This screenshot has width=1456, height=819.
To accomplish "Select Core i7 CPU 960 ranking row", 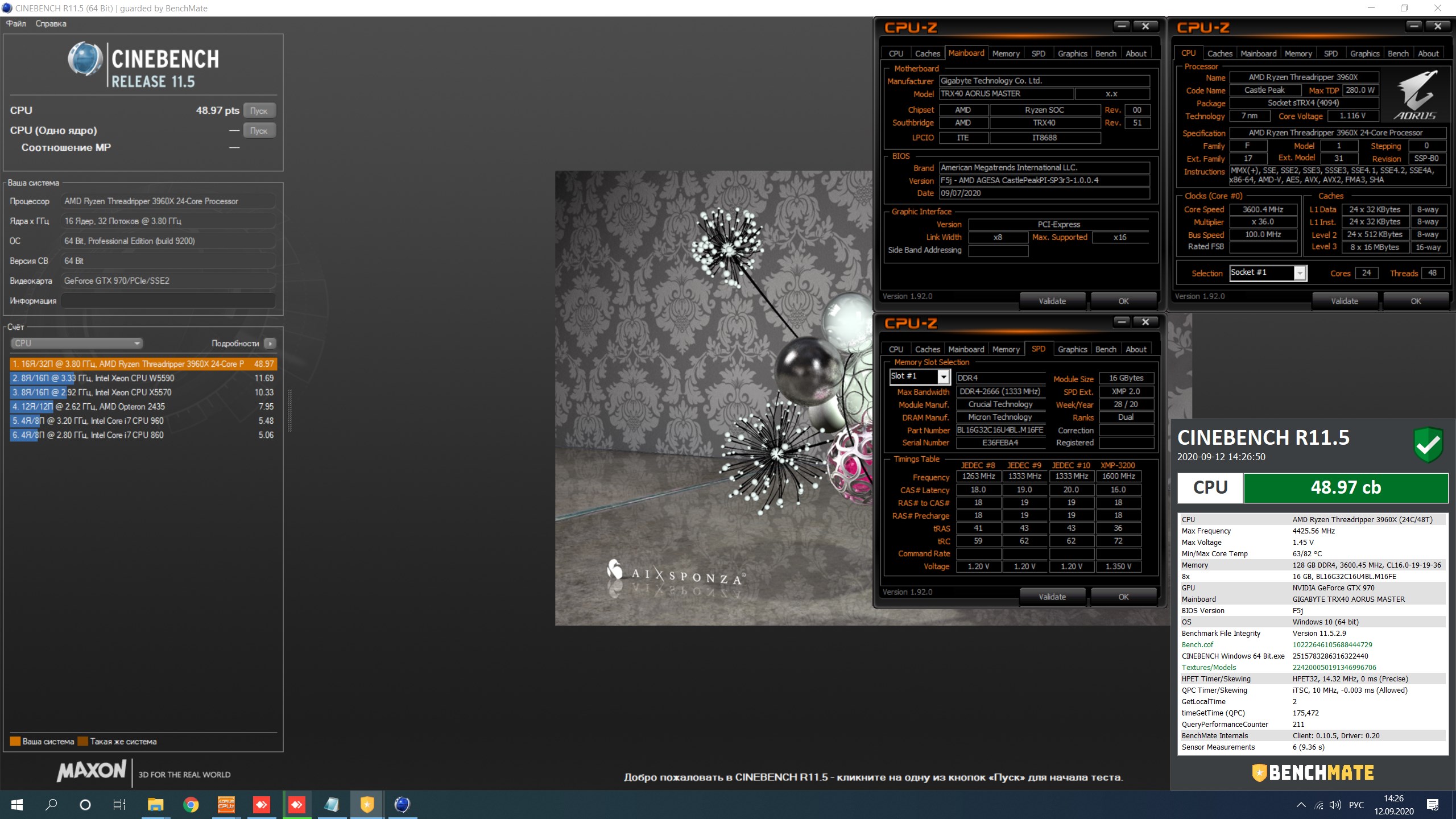I will [143, 421].
